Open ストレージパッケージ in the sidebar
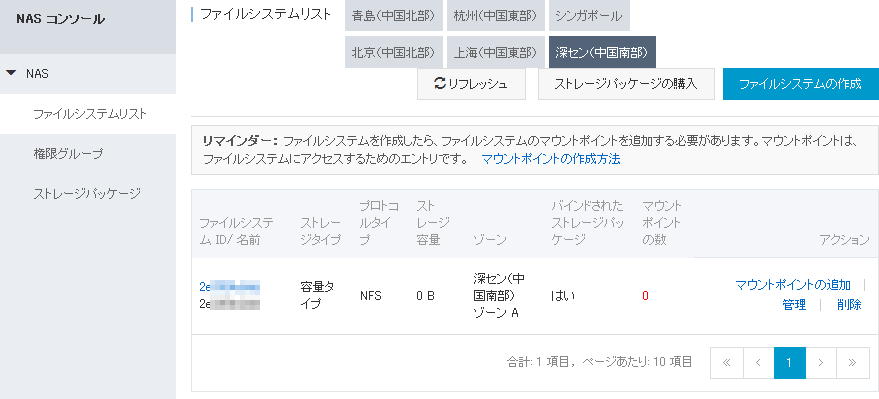879x399 pixels. (x=88, y=194)
